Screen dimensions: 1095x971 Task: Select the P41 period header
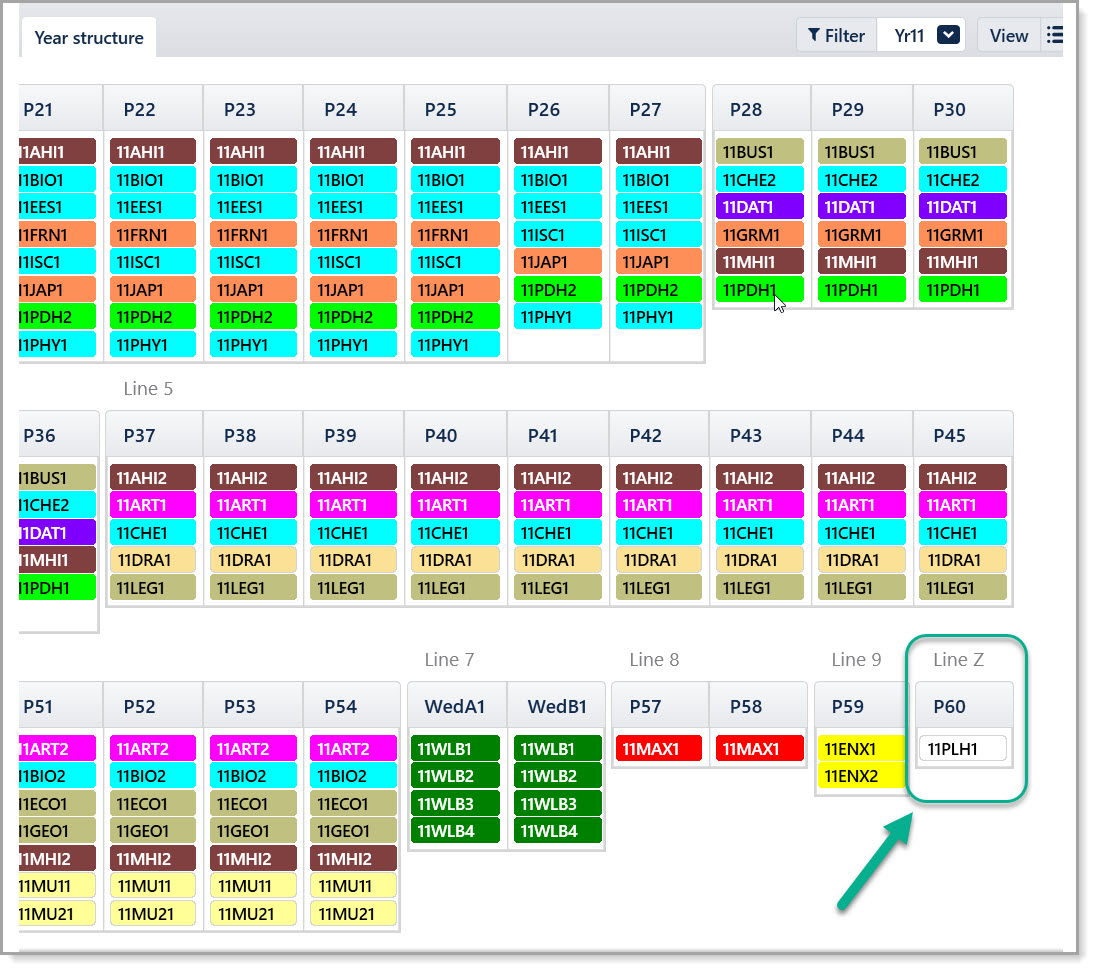[558, 436]
